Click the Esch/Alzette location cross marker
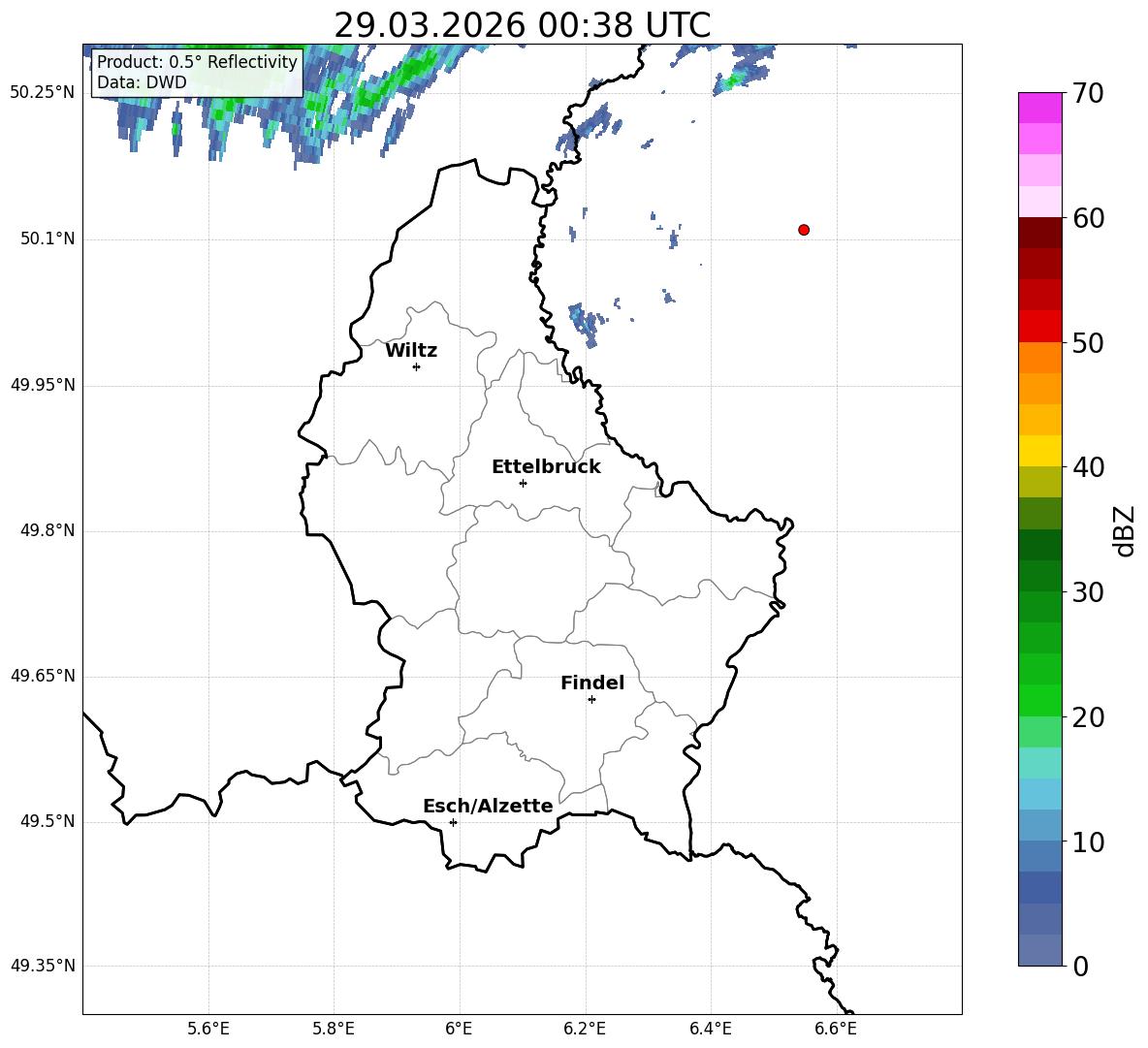This screenshot has height=1048, width=1148. point(453,822)
